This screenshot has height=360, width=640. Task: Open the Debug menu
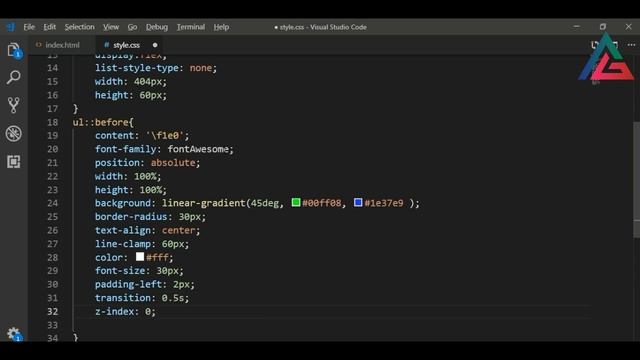pos(157,27)
